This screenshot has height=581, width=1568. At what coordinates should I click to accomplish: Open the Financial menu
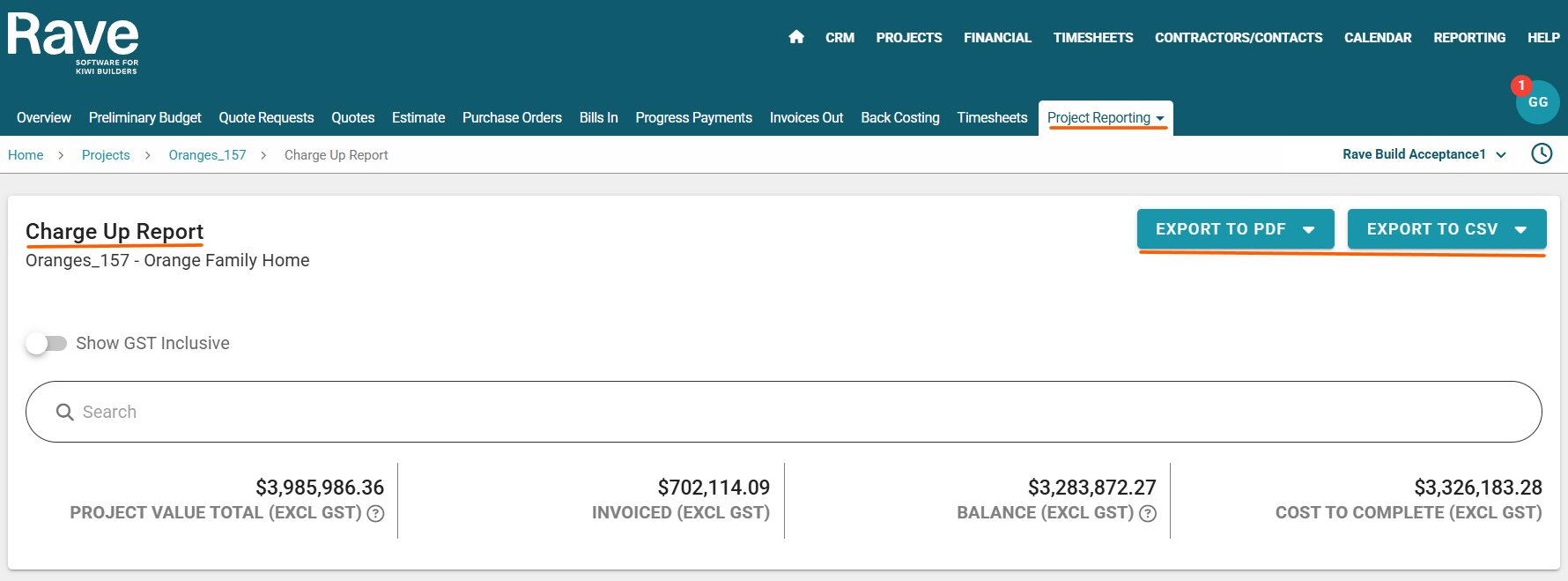click(997, 38)
